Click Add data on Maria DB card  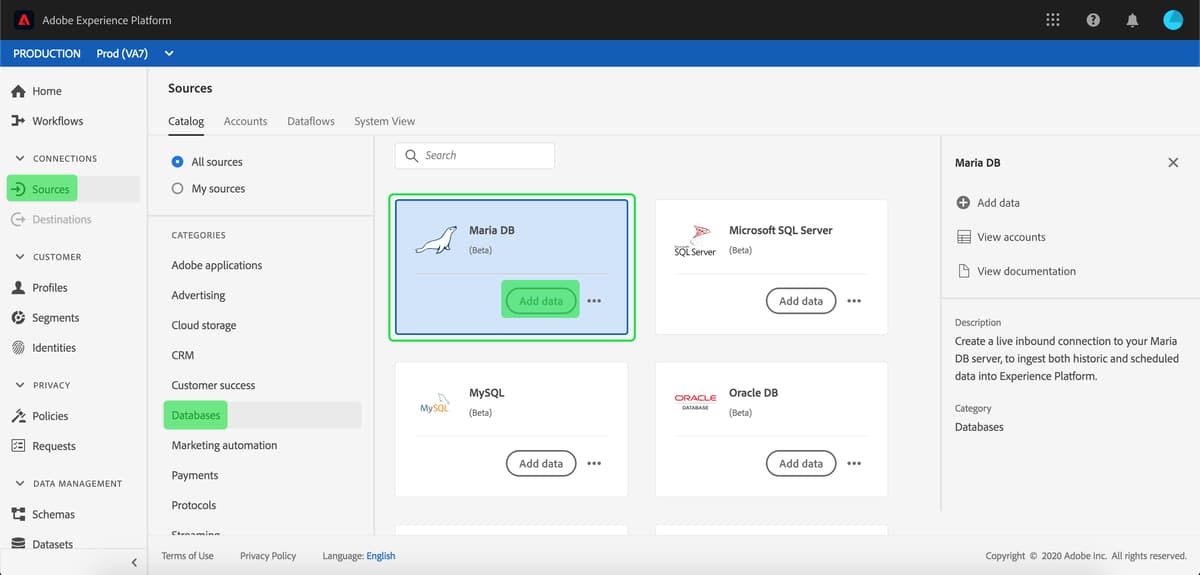[x=541, y=301]
